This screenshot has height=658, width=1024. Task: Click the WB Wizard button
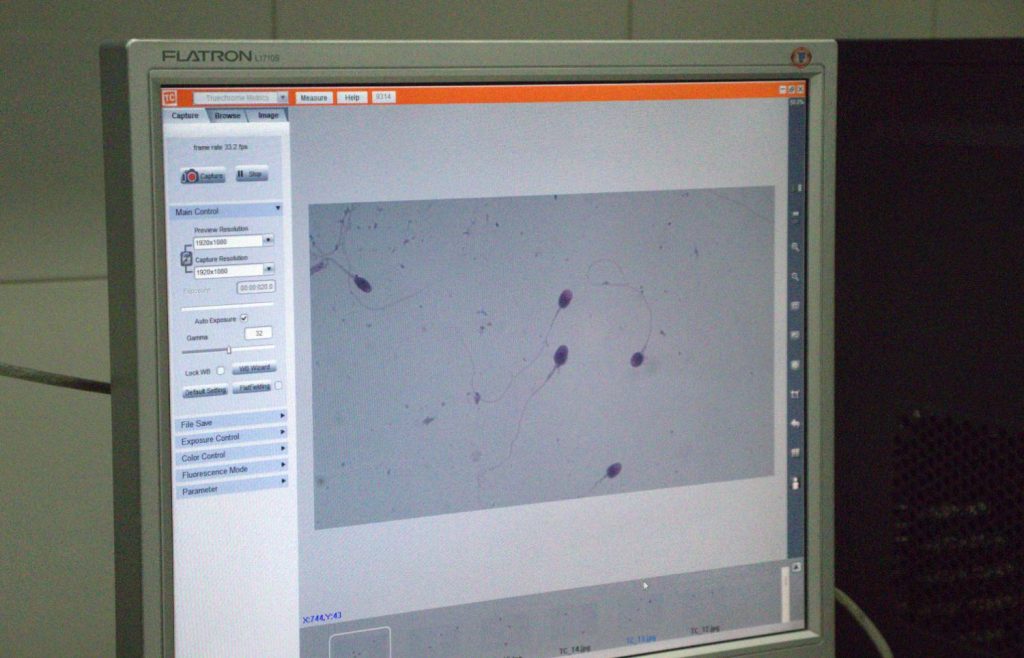pos(254,368)
